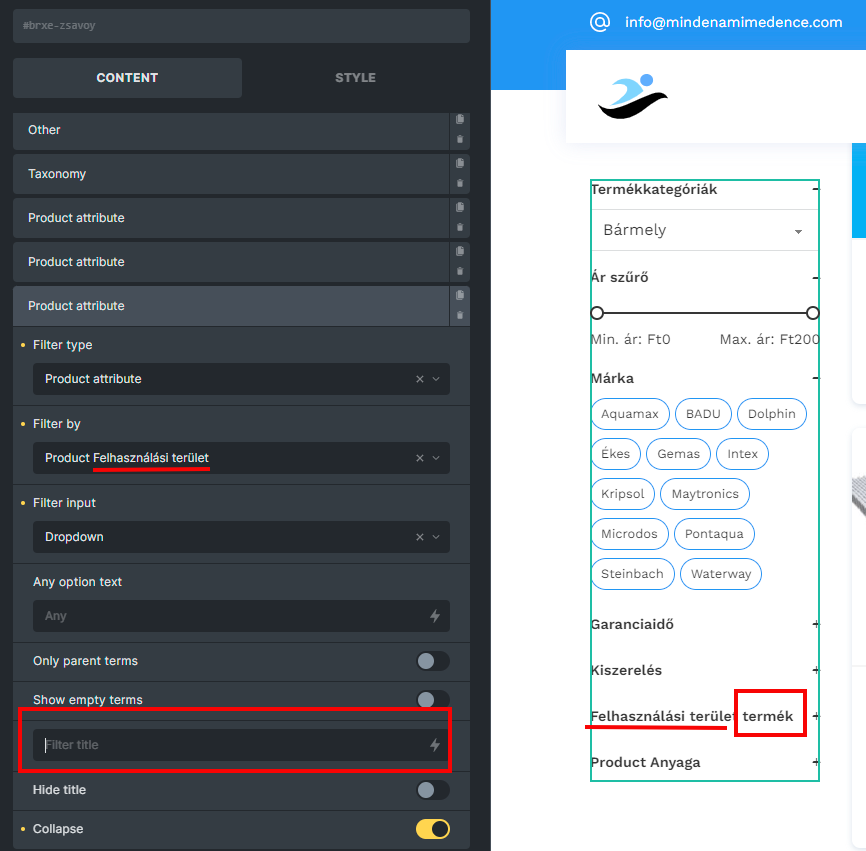Select the Intex brand filter
Viewport: 866px width, 851px height.
(x=741, y=453)
